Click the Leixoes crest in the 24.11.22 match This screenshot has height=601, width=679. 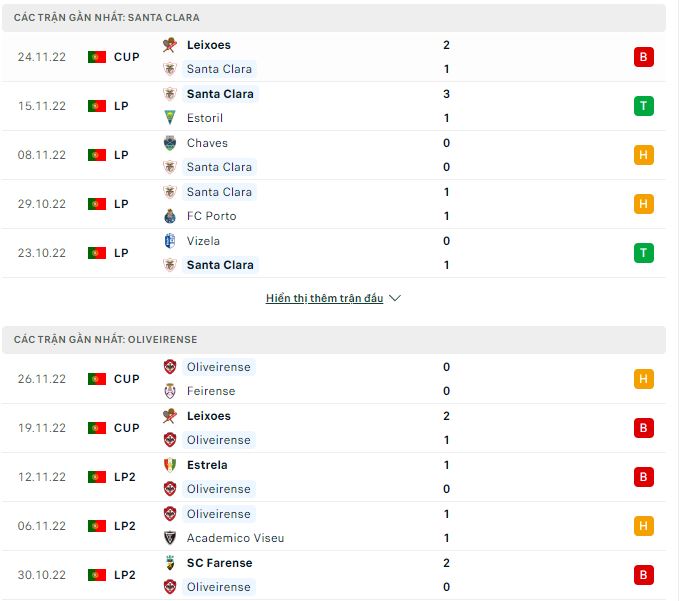(170, 45)
